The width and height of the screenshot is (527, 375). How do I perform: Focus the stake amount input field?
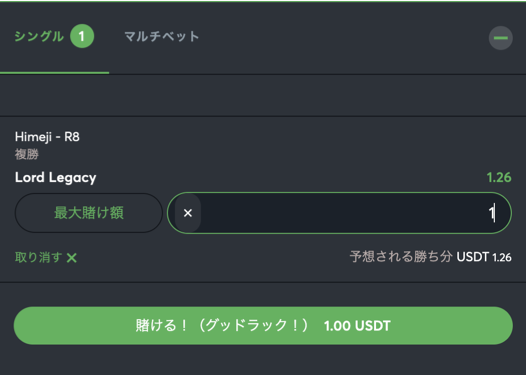click(x=339, y=213)
